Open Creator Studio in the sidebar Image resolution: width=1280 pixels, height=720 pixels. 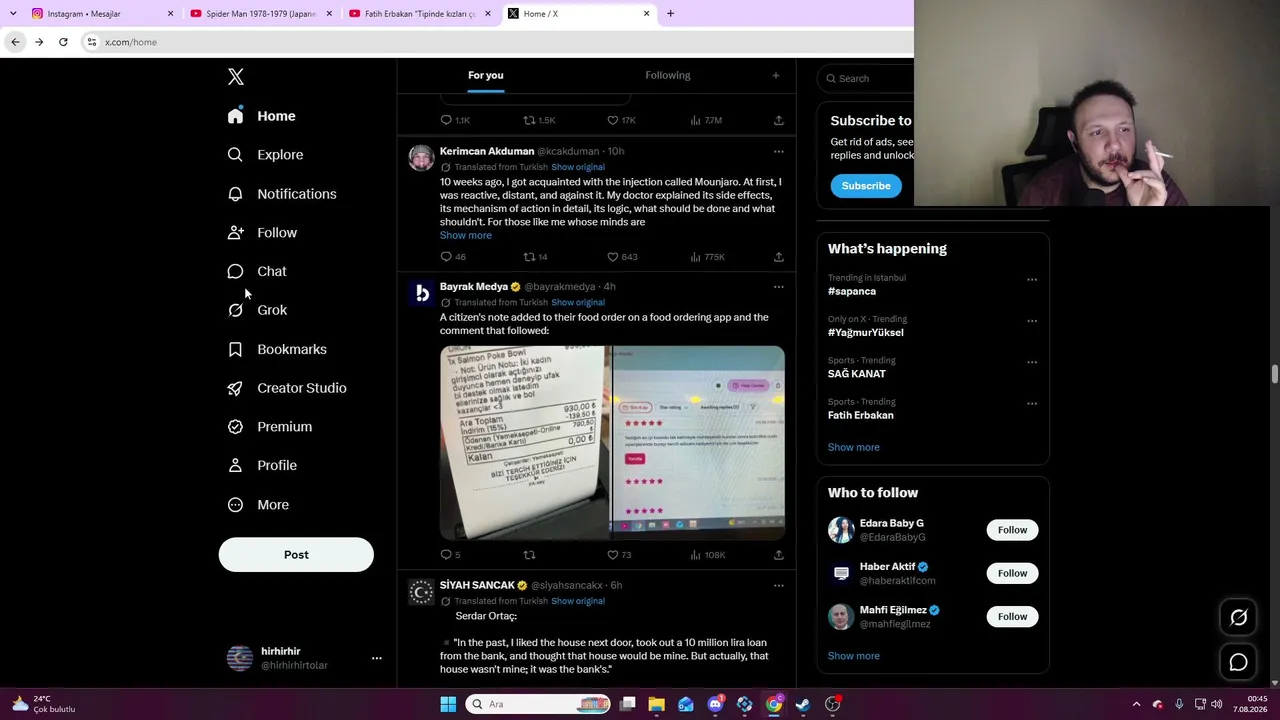pyautogui.click(x=287, y=388)
